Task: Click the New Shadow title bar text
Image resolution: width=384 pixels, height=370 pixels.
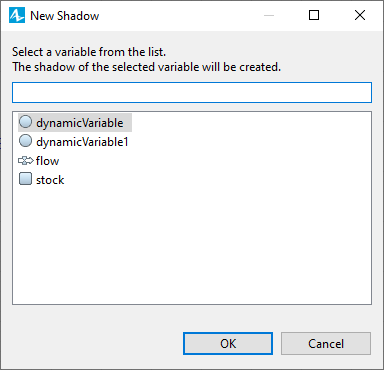Action: (x=65, y=16)
